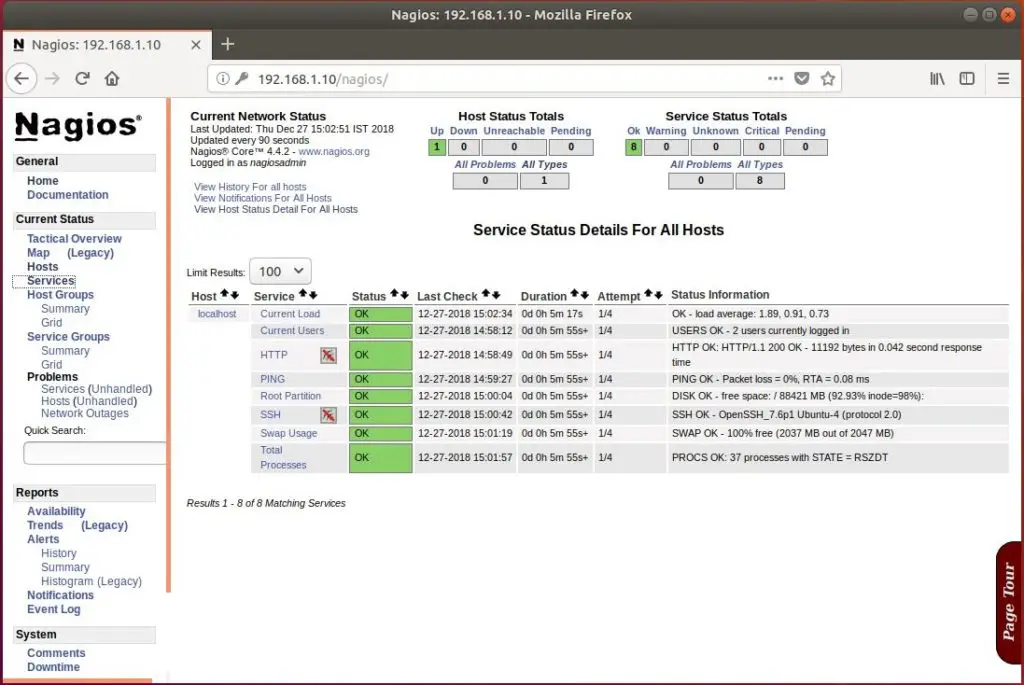Open Host Groups in the sidebar

[x=60, y=295]
